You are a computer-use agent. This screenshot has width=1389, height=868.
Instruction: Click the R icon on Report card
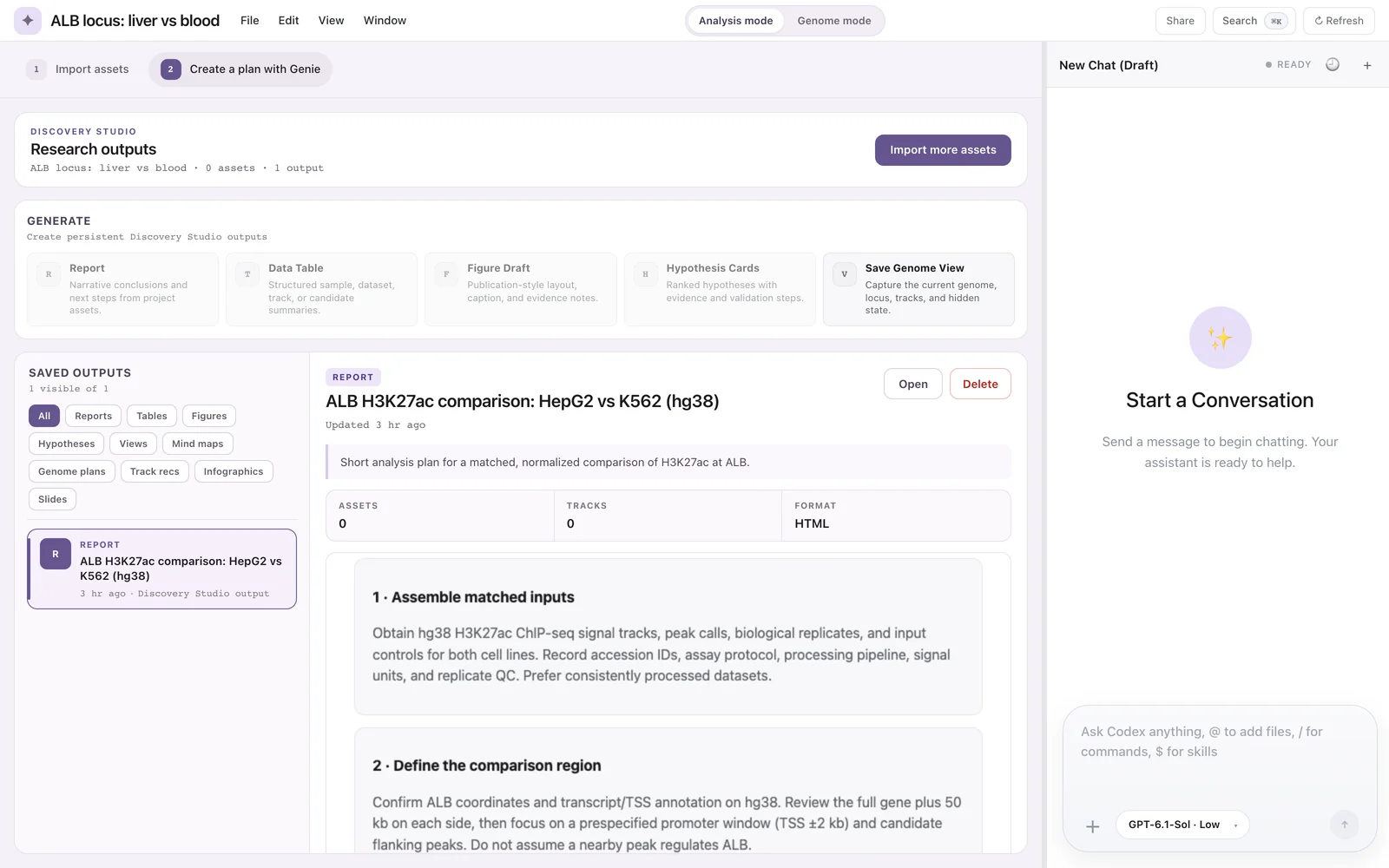pyautogui.click(x=49, y=274)
